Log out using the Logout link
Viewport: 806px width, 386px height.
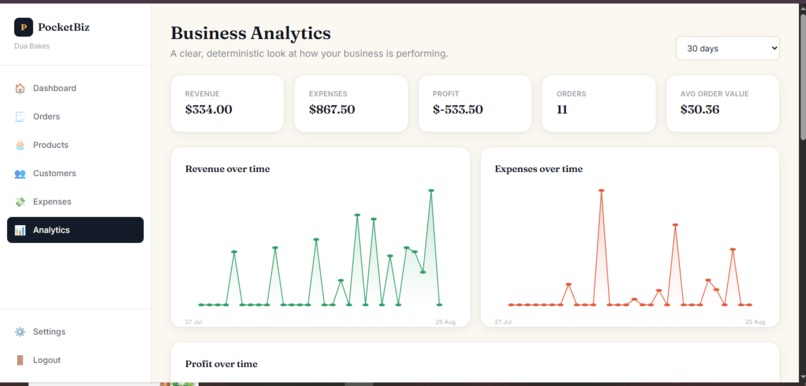[x=75, y=360]
